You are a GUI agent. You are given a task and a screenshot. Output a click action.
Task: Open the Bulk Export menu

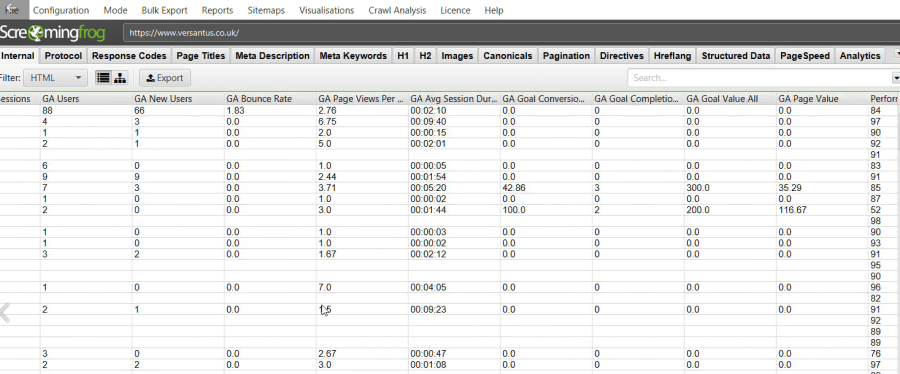coord(165,10)
